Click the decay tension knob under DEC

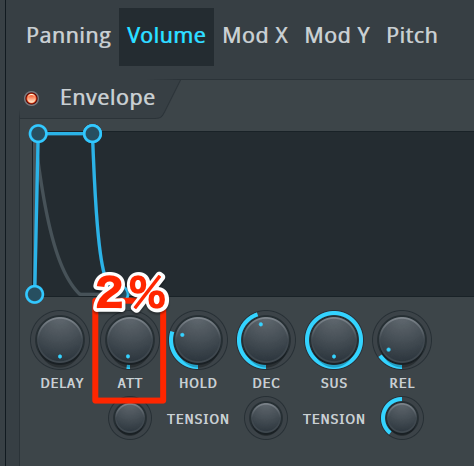(x=266, y=418)
